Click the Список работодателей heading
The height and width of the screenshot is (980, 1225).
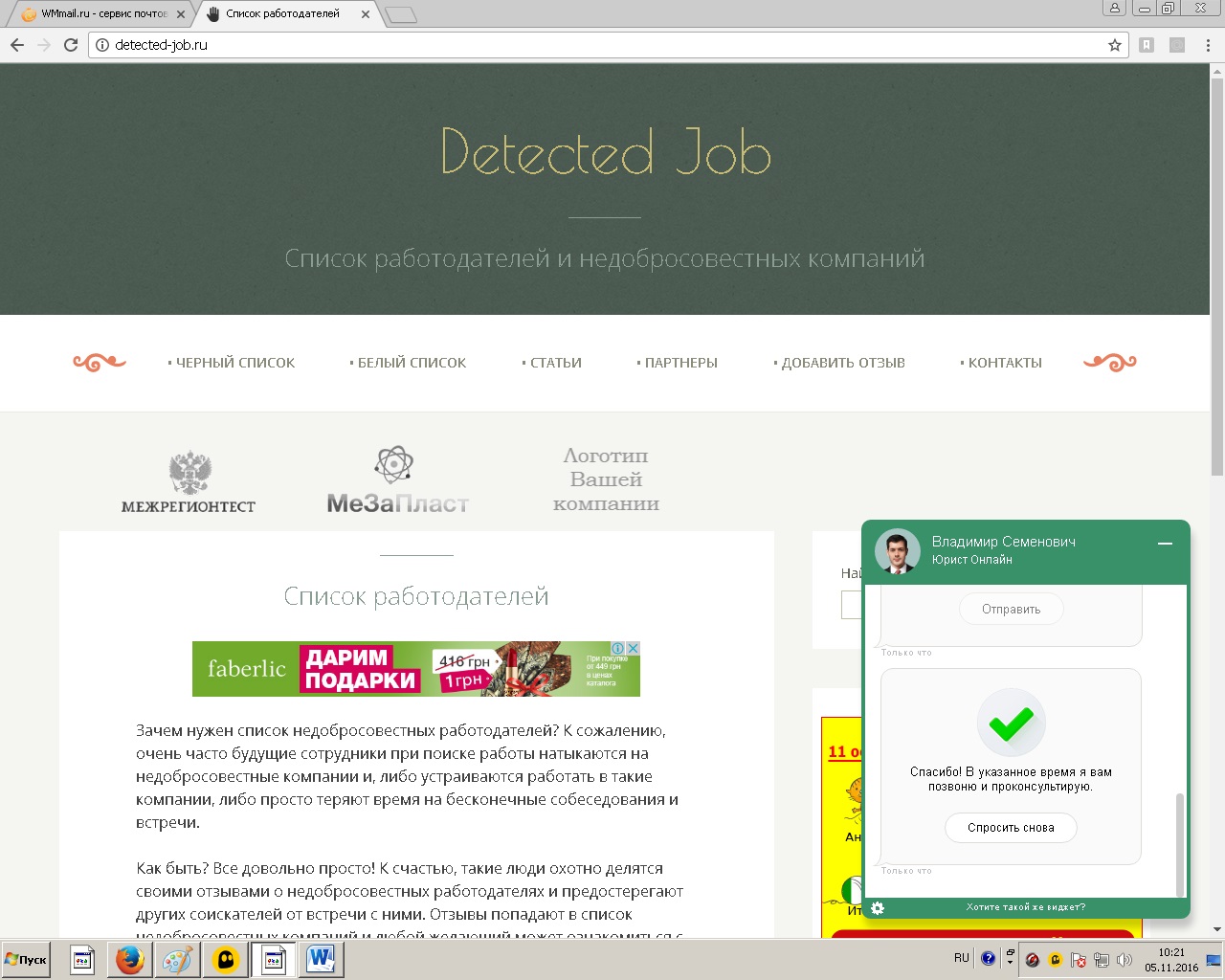(x=416, y=596)
